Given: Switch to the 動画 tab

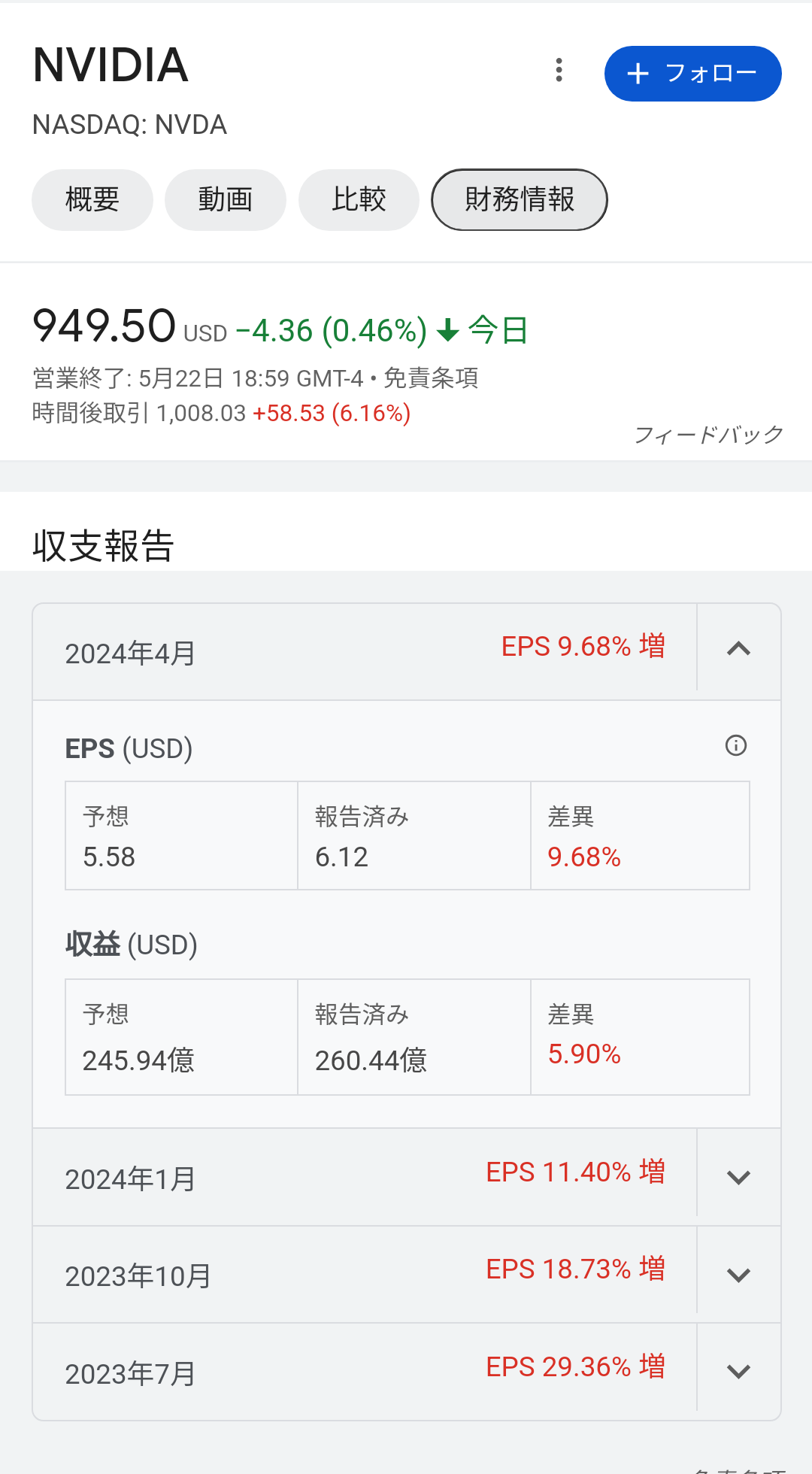Looking at the screenshot, I should [x=226, y=200].
